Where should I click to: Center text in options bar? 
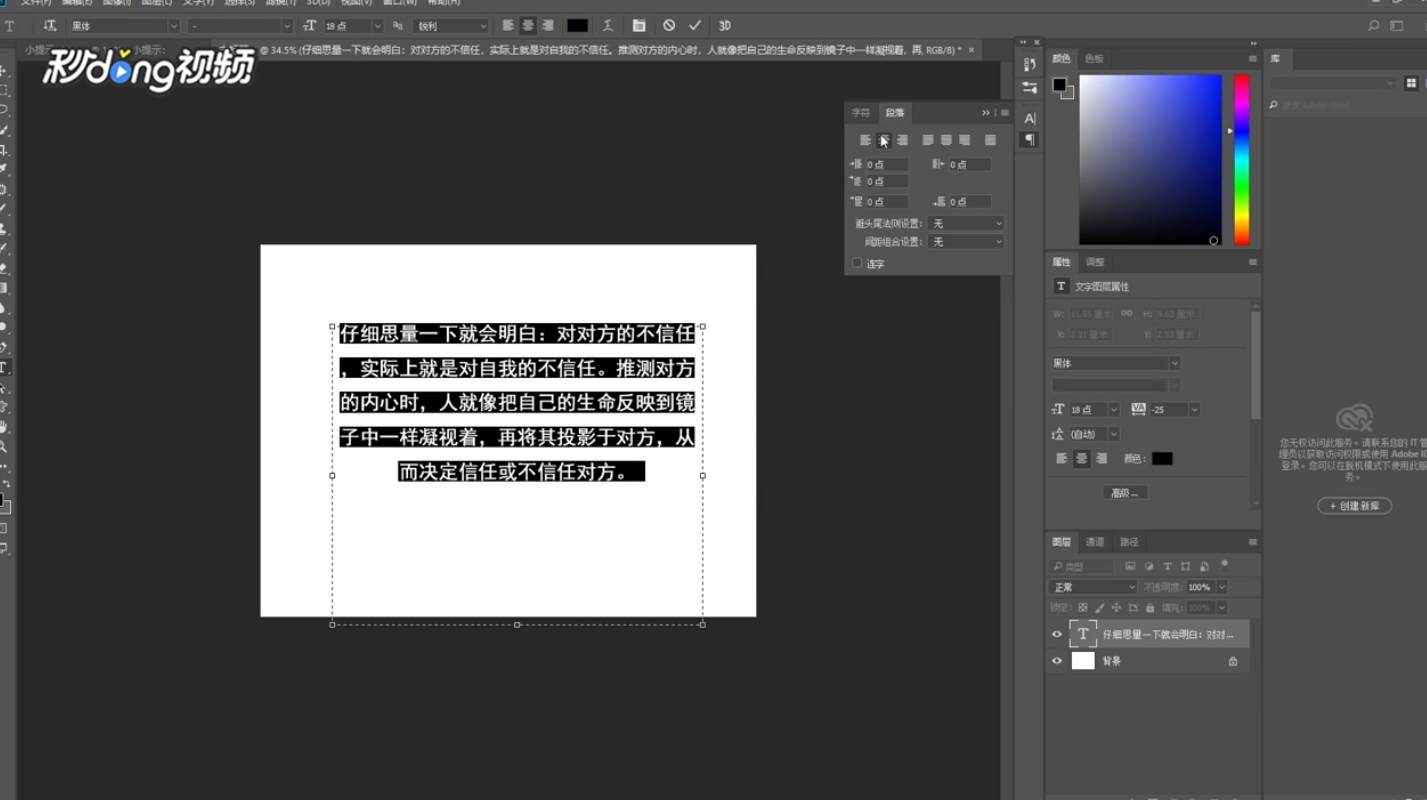[528, 26]
